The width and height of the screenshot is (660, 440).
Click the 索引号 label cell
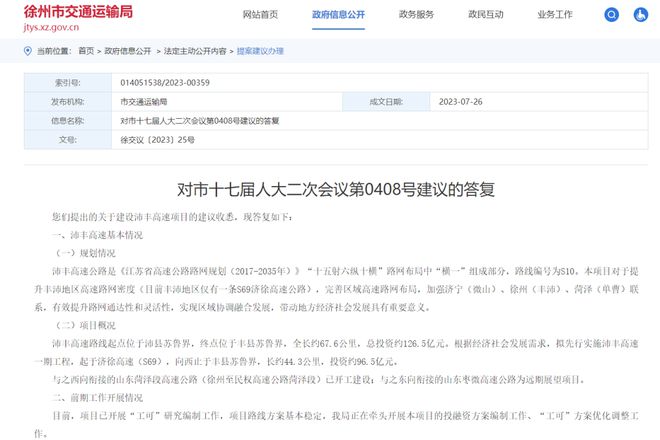coord(68,83)
